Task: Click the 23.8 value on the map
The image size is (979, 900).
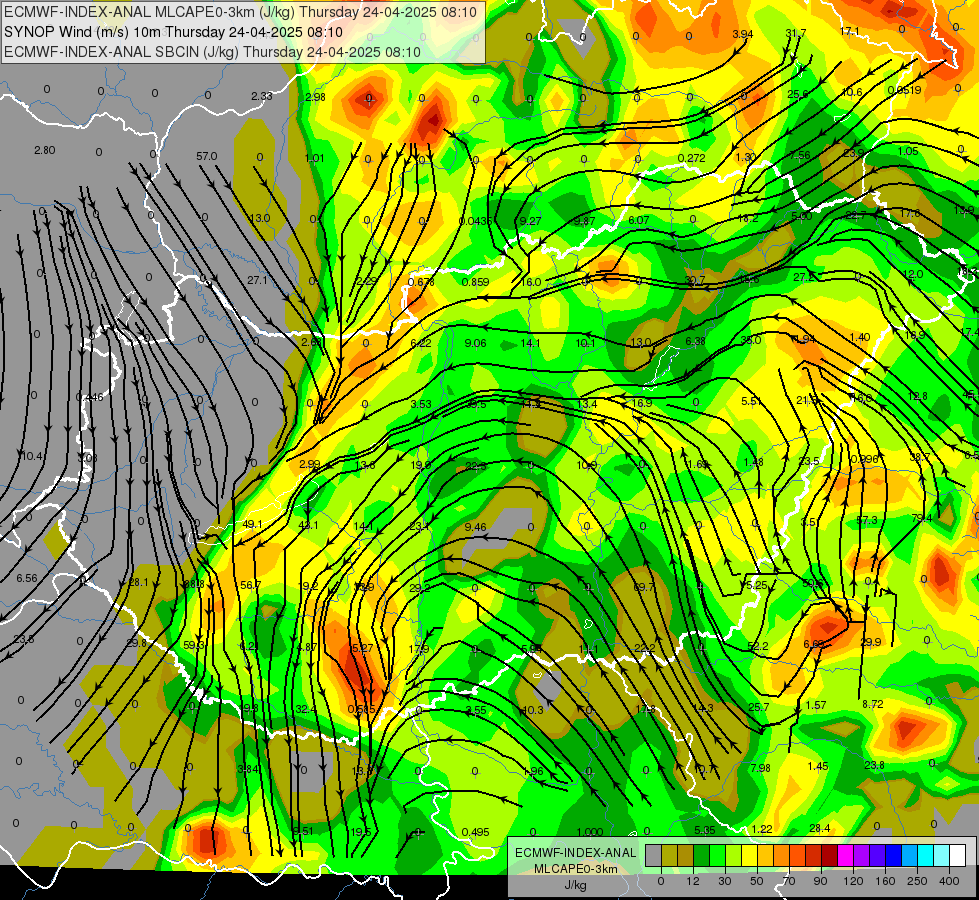Action: tap(874, 765)
